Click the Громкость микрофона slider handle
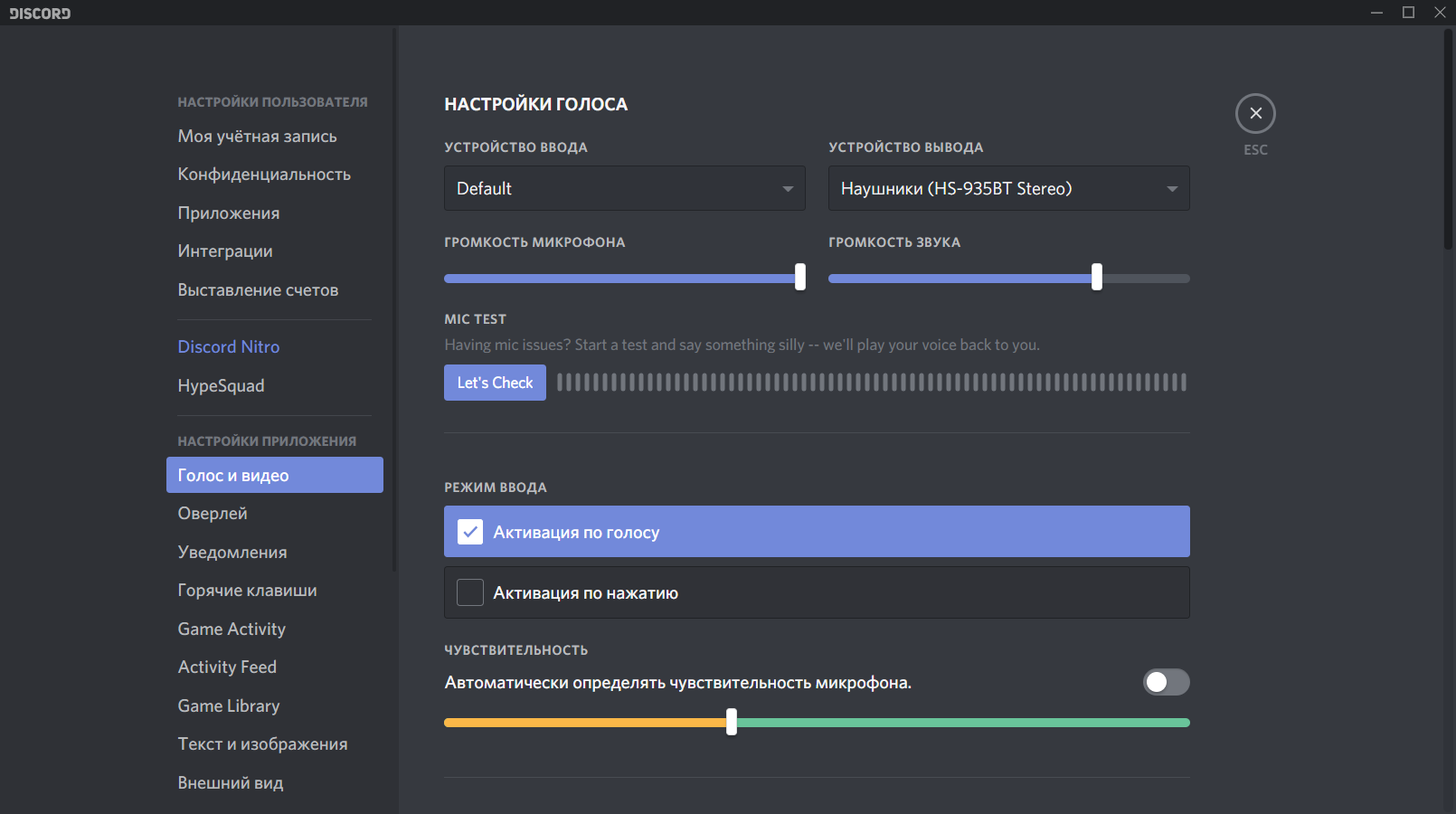Screen dimensions: 1456x814 800,277
